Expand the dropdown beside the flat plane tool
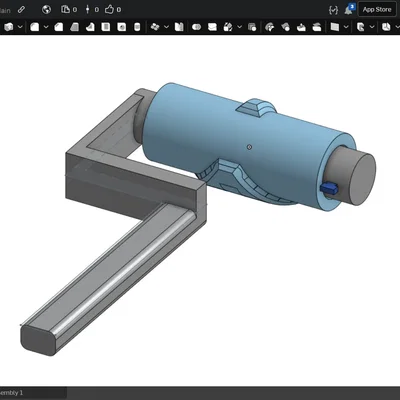The width and height of the screenshot is (400, 400). [x=346, y=27]
